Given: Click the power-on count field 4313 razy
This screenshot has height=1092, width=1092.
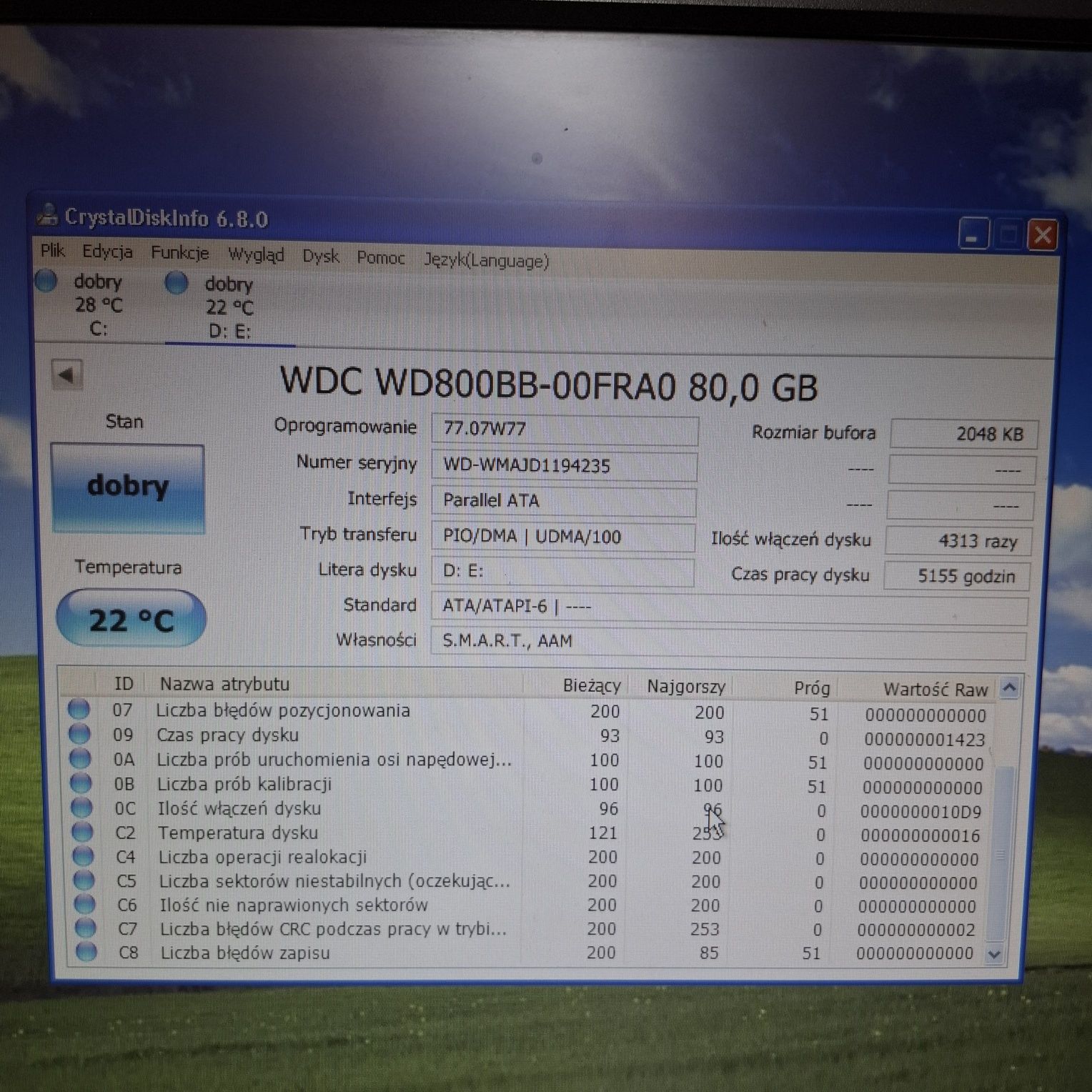Looking at the screenshot, I should click(x=958, y=541).
